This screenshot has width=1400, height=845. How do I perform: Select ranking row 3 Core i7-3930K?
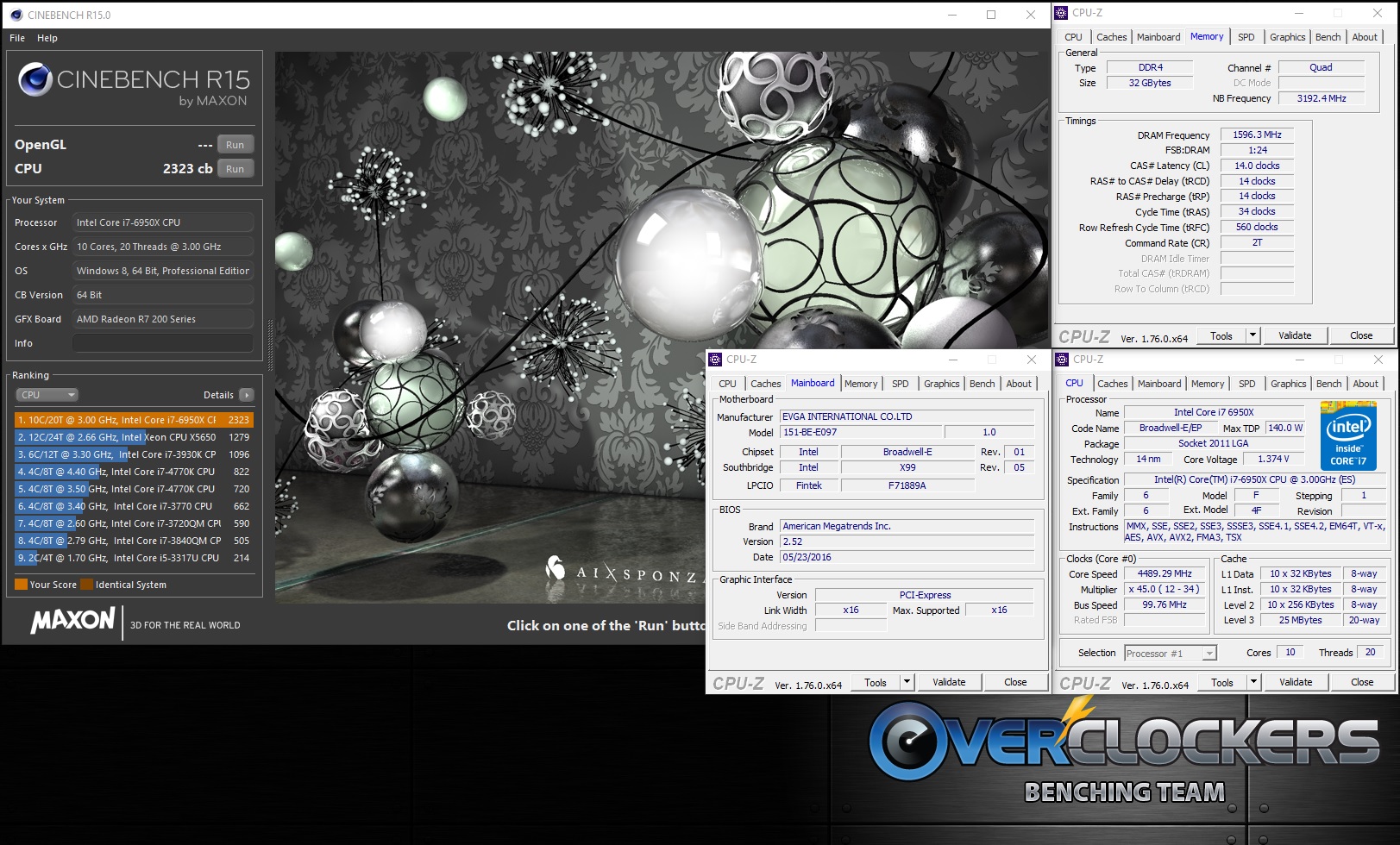pyautogui.click(x=134, y=454)
